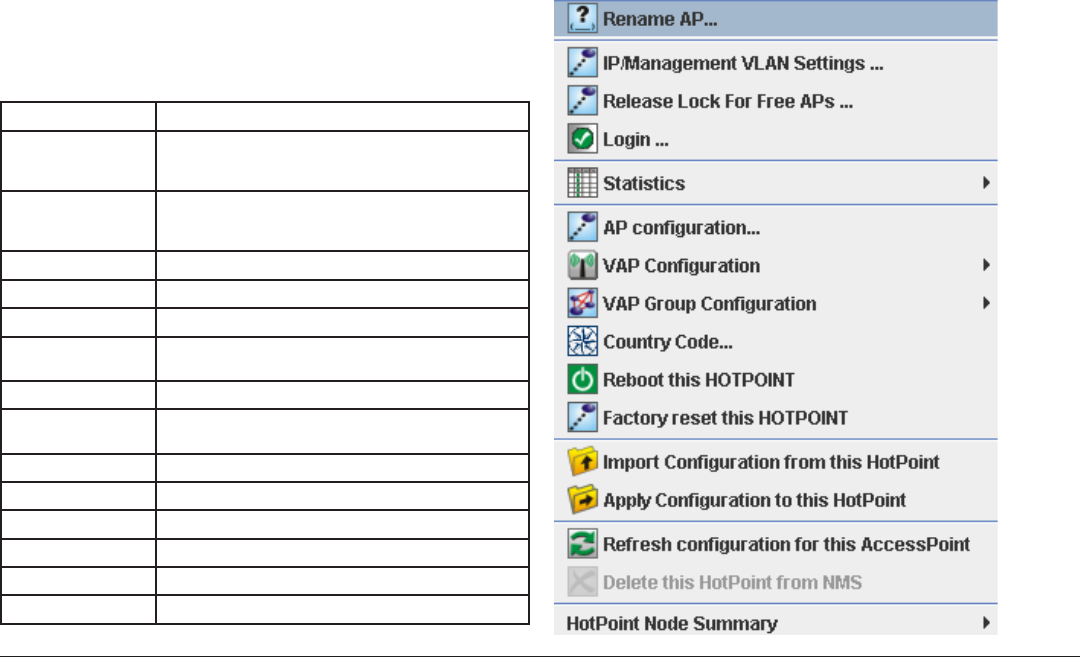Expand the HotPoint Node Summary submenu arrow
Screen dimensions: 1080x657
(986, 623)
